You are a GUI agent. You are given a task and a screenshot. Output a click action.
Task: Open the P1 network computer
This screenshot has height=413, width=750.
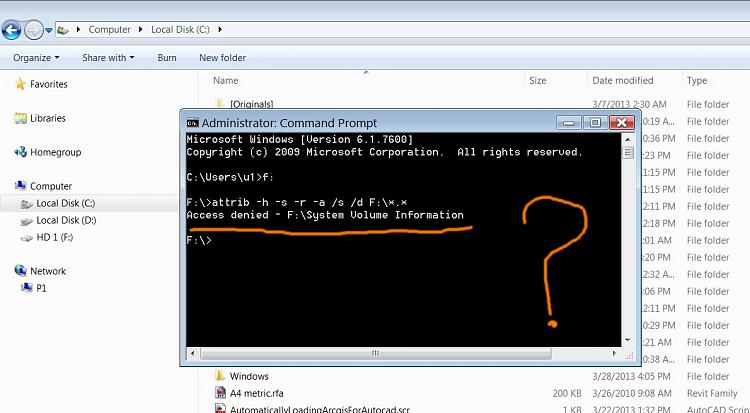pyautogui.click(x=41, y=289)
